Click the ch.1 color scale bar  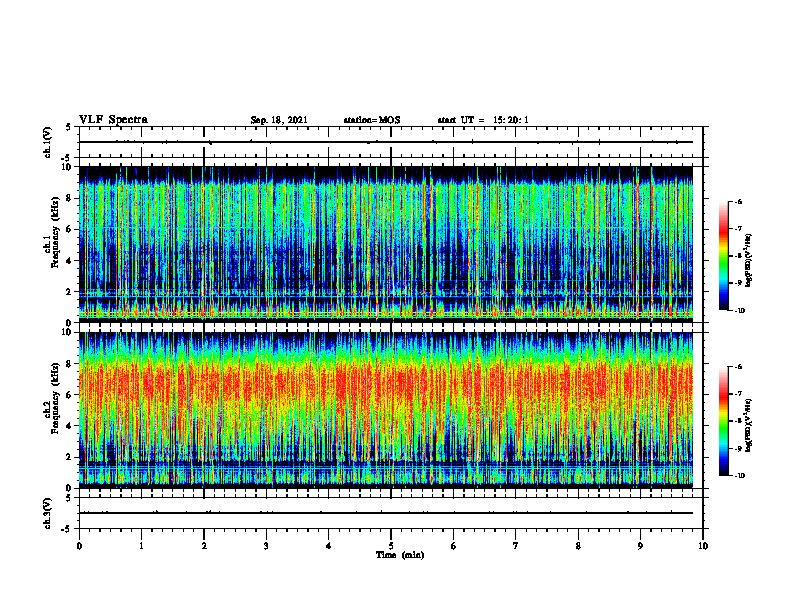[723, 256]
